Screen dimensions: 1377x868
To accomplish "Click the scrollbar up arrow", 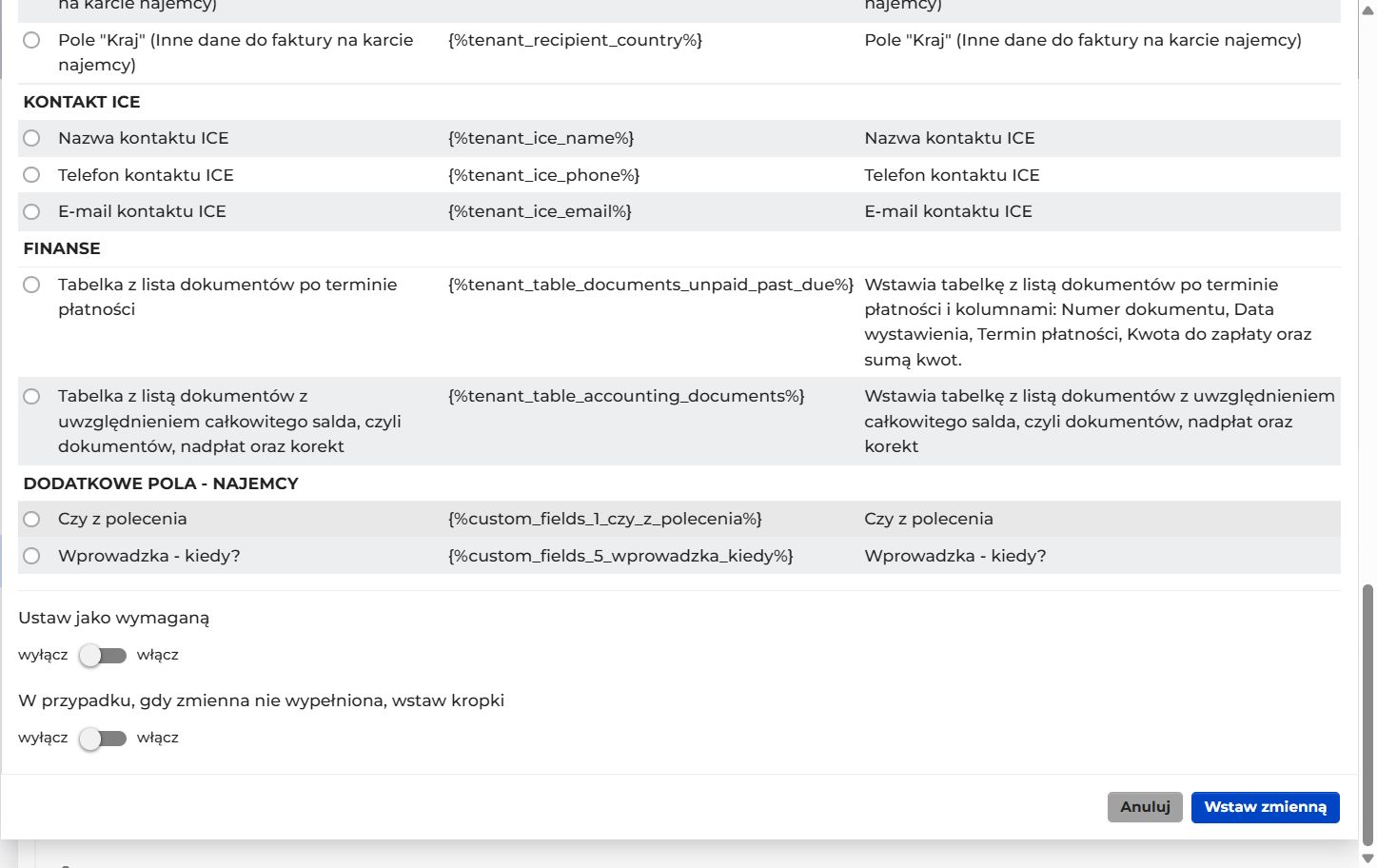I will [x=1368, y=10].
